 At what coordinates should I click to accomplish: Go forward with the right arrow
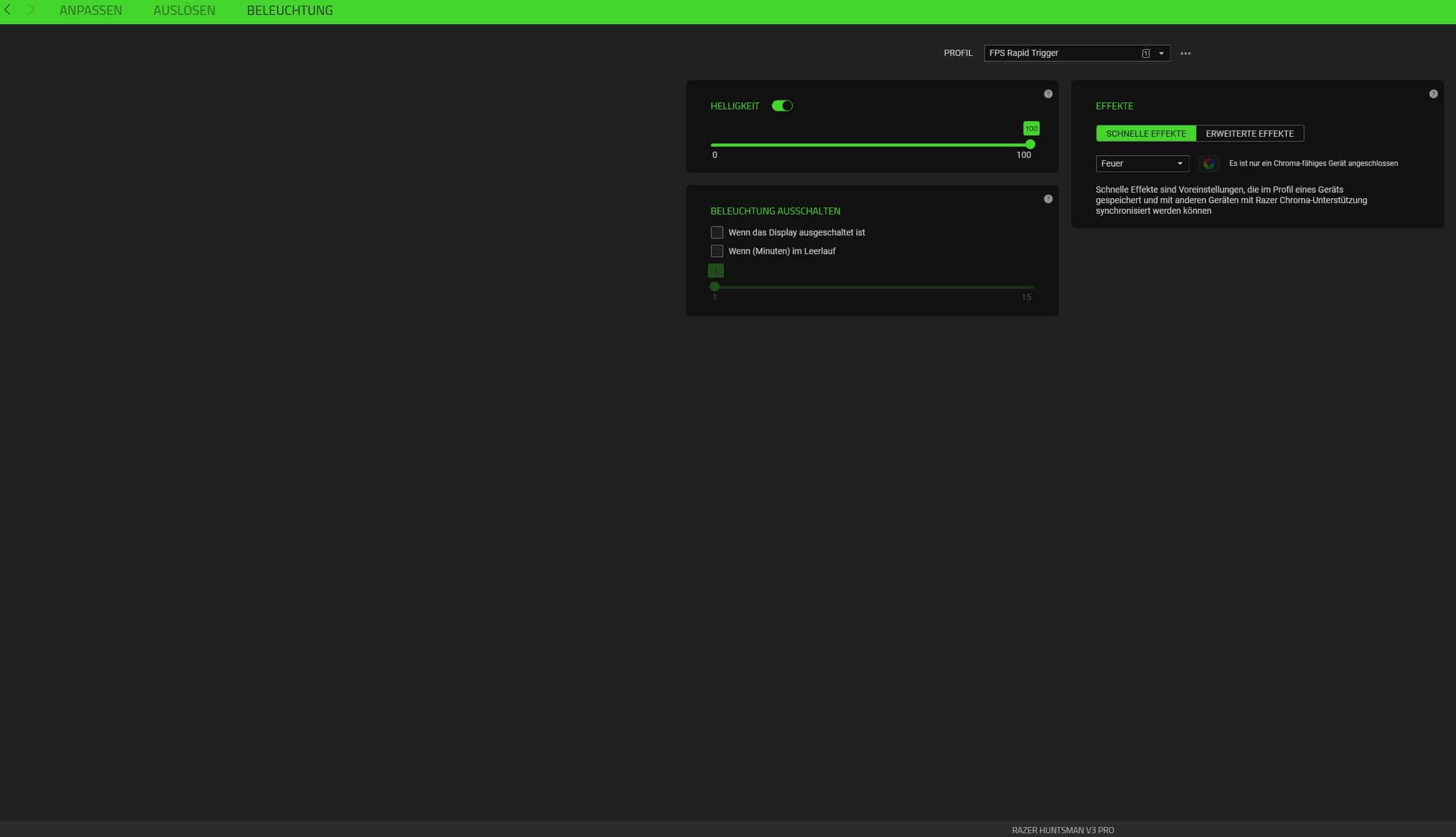point(30,10)
